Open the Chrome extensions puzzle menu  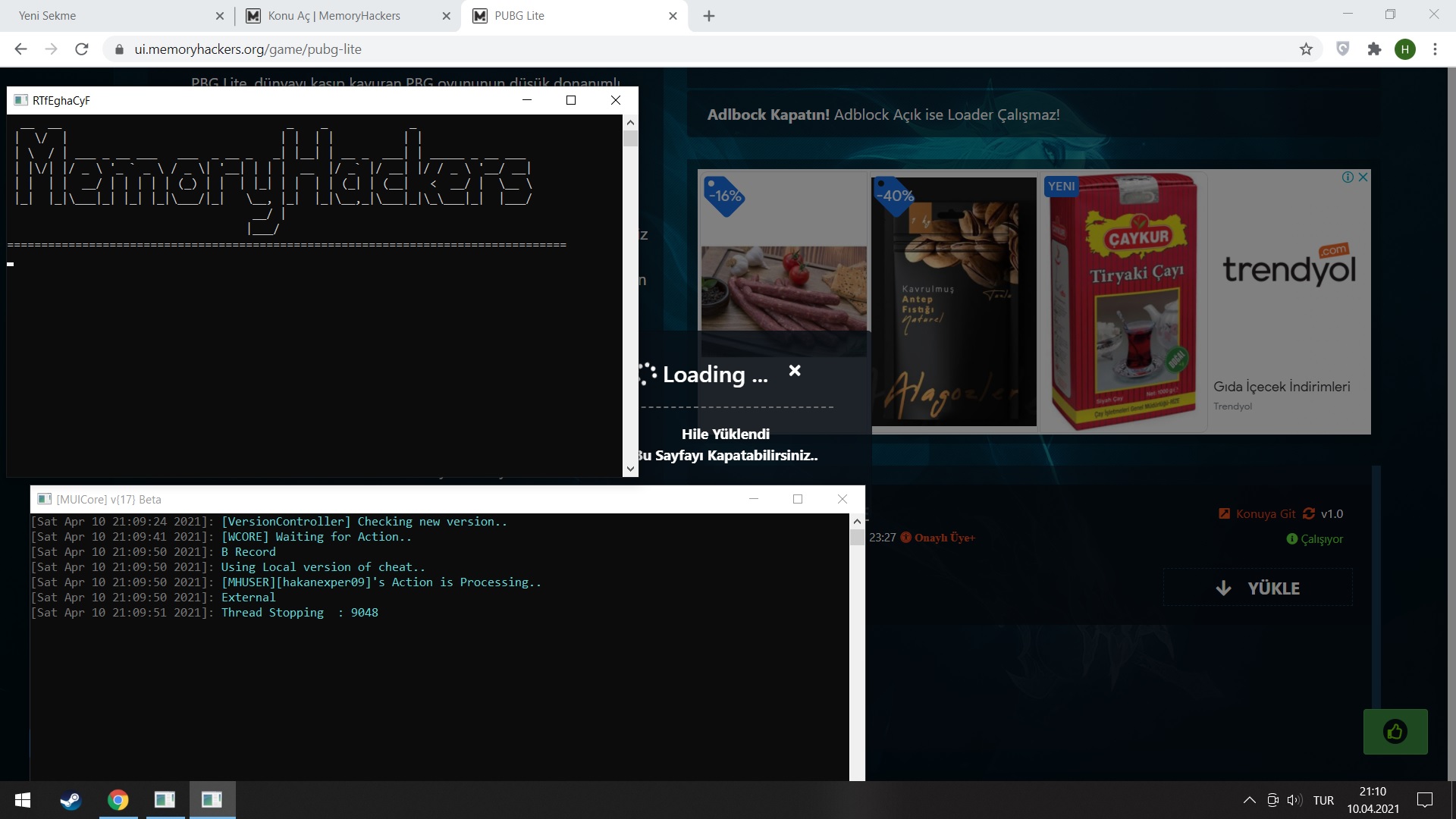(1374, 49)
